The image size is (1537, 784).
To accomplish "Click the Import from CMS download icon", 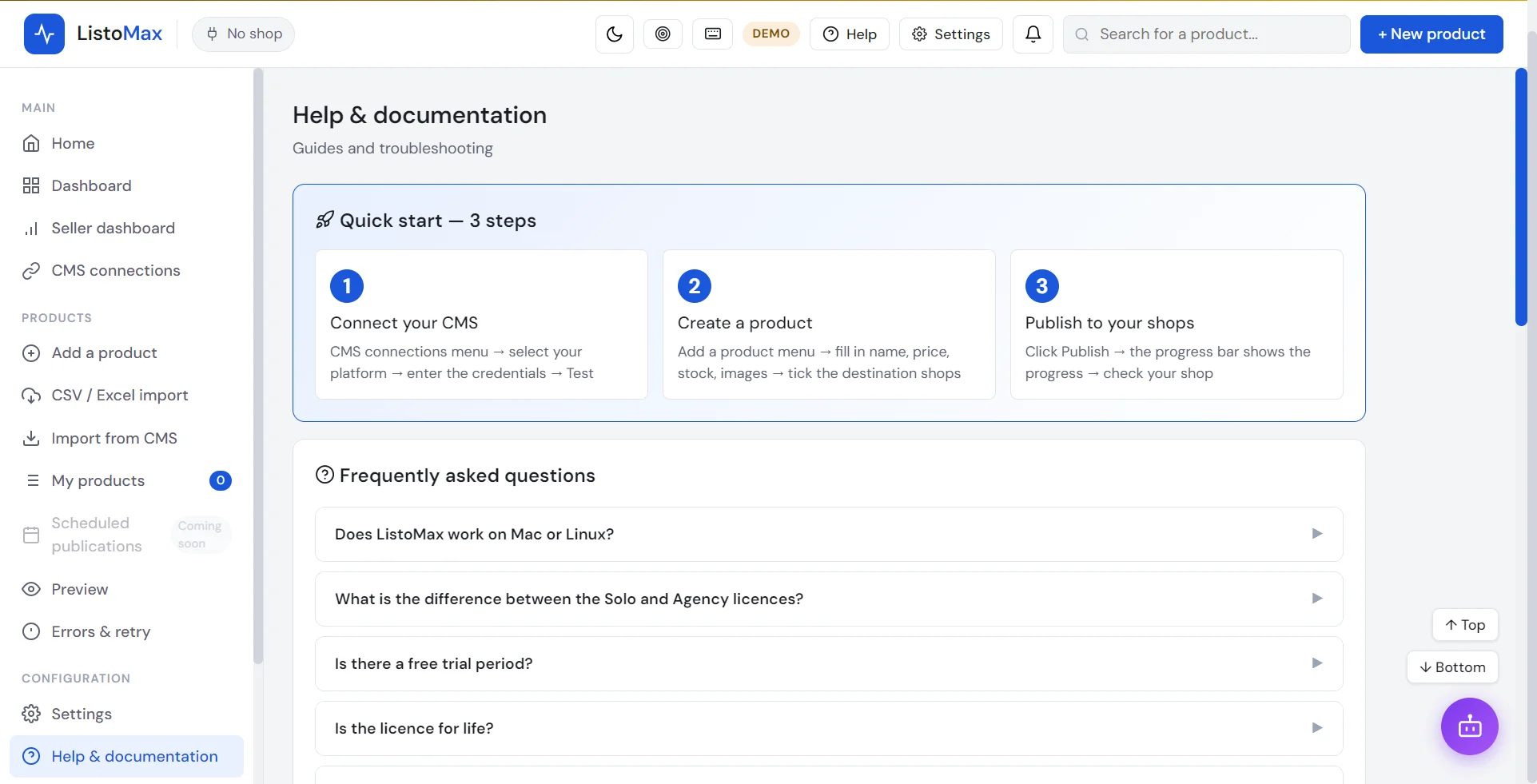I will (31, 439).
